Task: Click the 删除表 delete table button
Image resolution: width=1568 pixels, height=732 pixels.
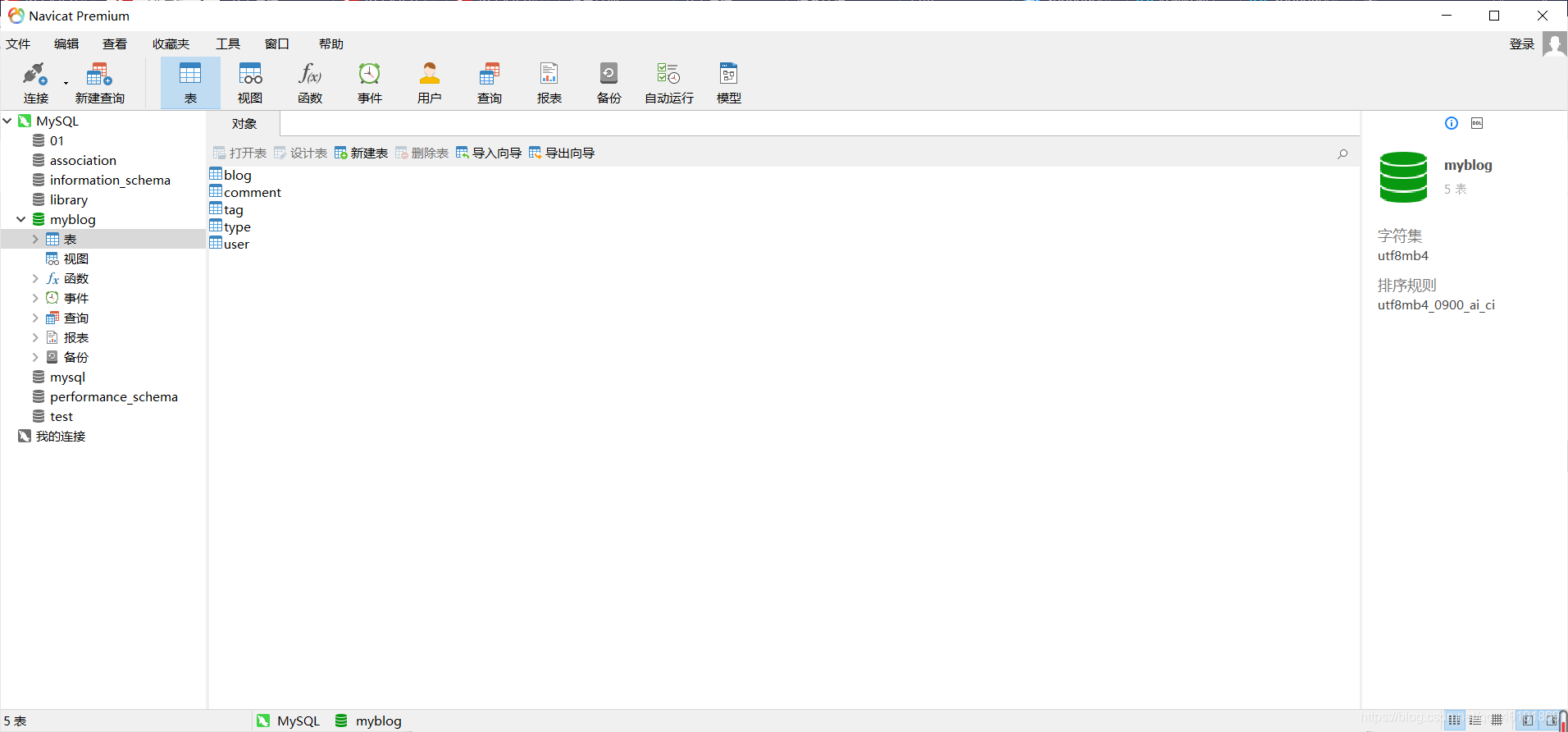Action: tap(422, 153)
